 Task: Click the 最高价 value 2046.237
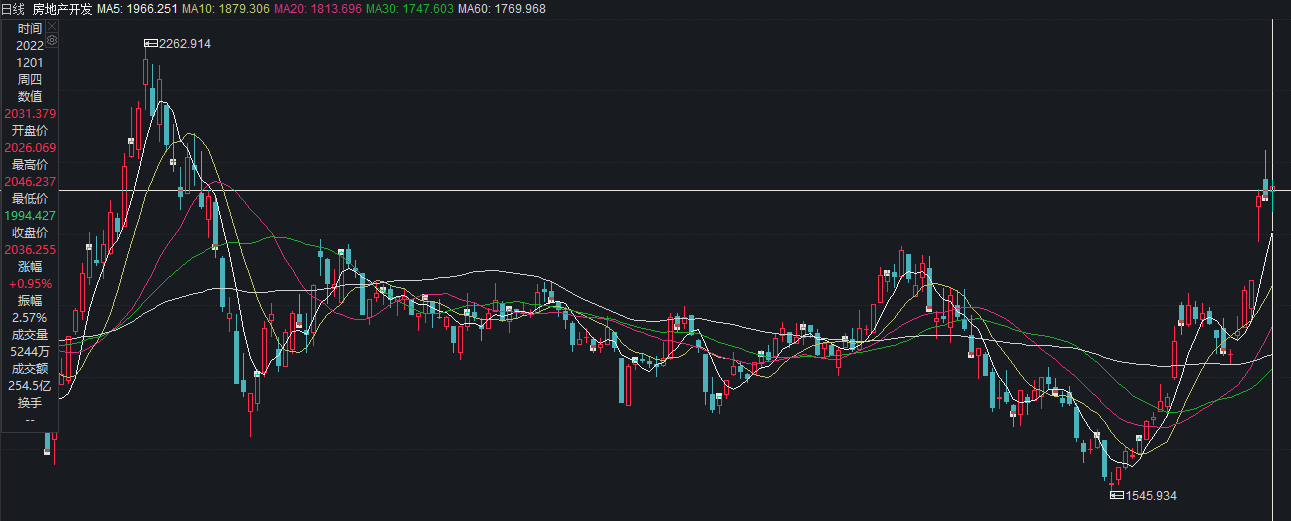[x=30, y=181]
